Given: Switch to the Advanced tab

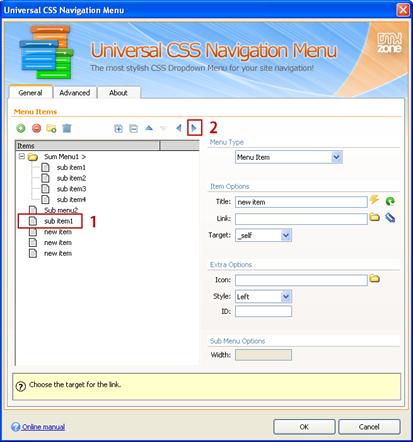Looking at the screenshot, I should click(x=75, y=93).
